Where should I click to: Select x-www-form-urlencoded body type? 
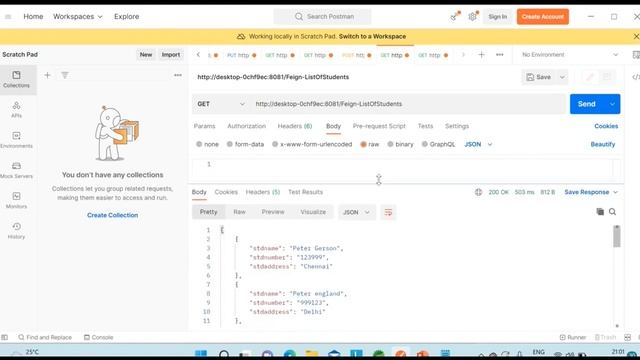312,144
